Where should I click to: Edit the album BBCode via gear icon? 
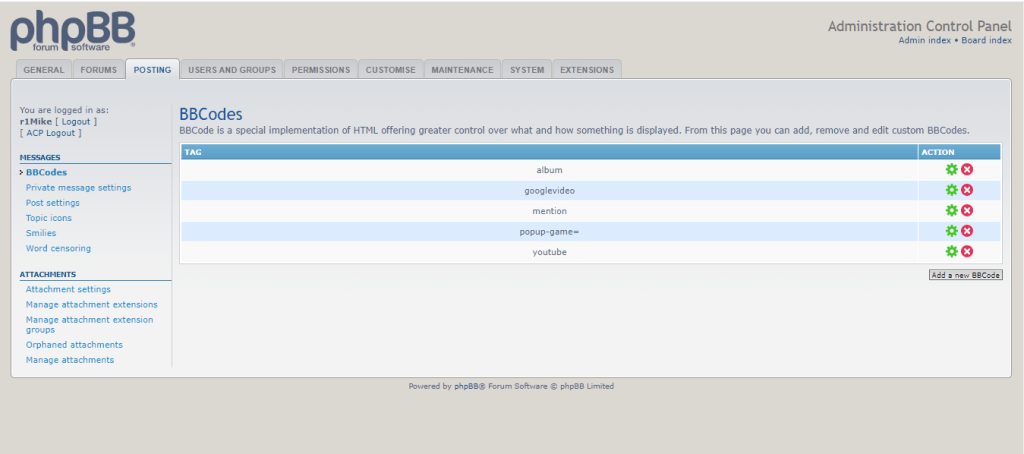[x=952, y=170]
